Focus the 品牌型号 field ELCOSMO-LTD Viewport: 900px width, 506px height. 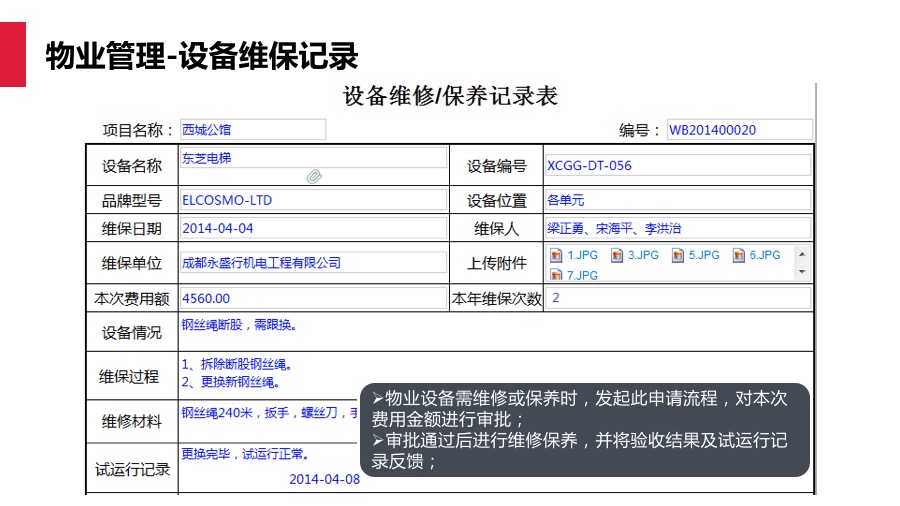coord(312,200)
